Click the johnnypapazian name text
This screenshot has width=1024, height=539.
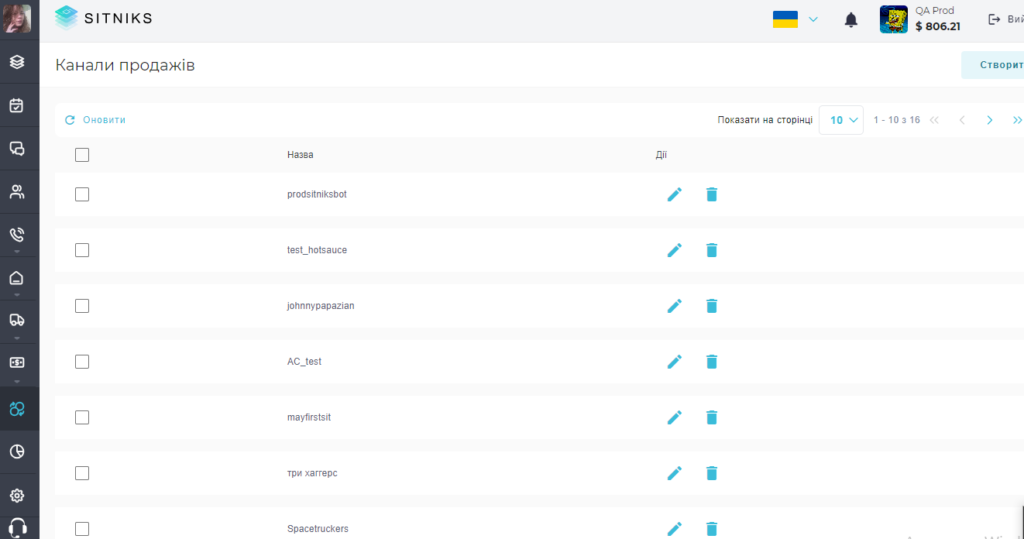[x=321, y=306]
